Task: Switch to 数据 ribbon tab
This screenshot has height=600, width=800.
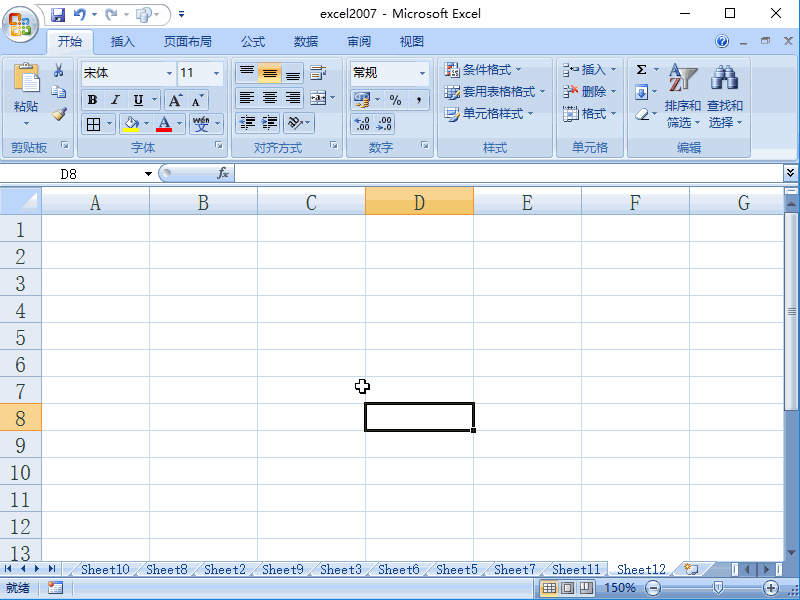Action: tap(306, 41)
